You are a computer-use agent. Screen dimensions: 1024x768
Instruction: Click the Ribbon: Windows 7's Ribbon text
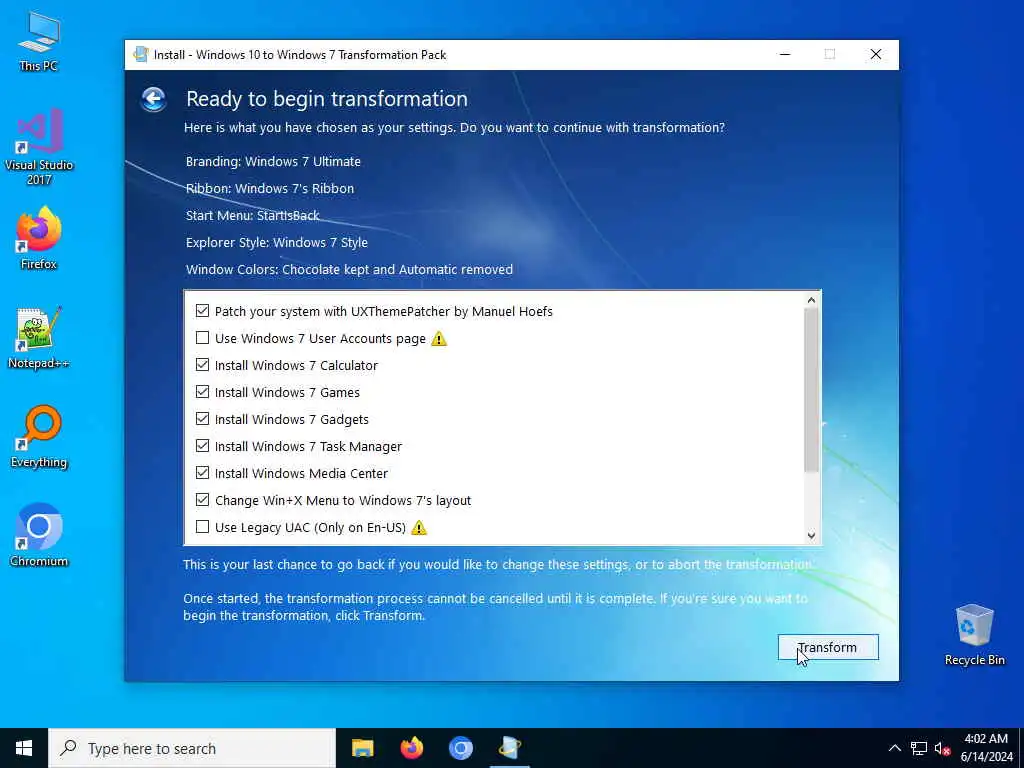270,189
